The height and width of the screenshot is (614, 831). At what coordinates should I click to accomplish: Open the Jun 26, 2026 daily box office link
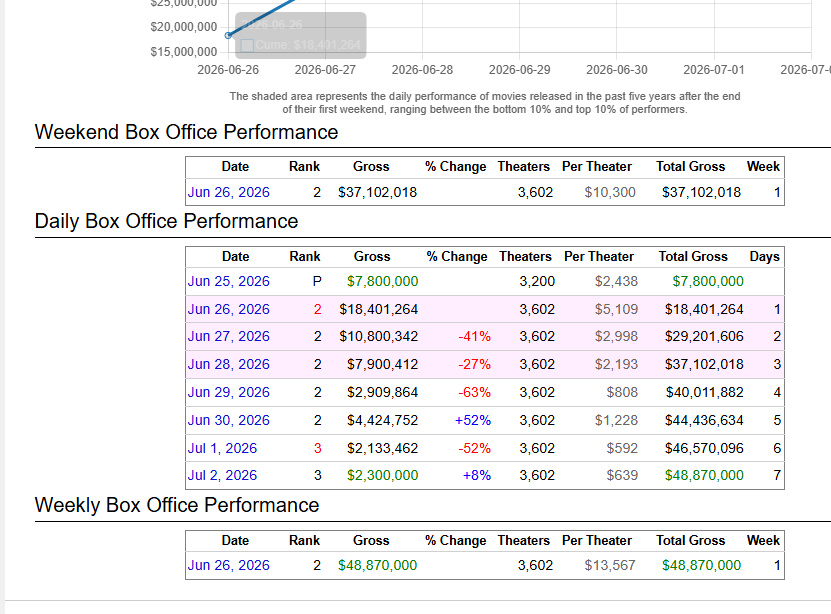tap(228, 309)
